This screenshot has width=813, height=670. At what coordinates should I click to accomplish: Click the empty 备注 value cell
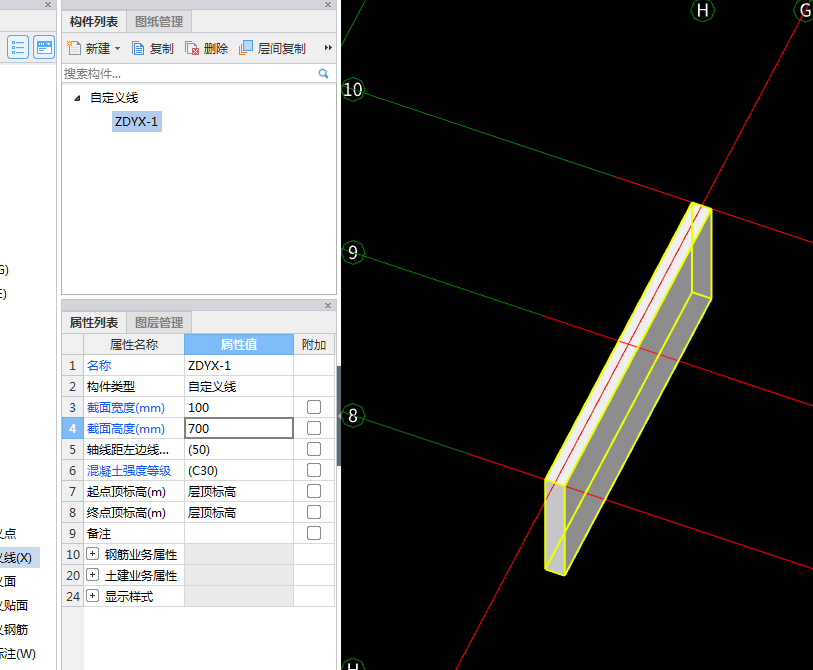239,534
